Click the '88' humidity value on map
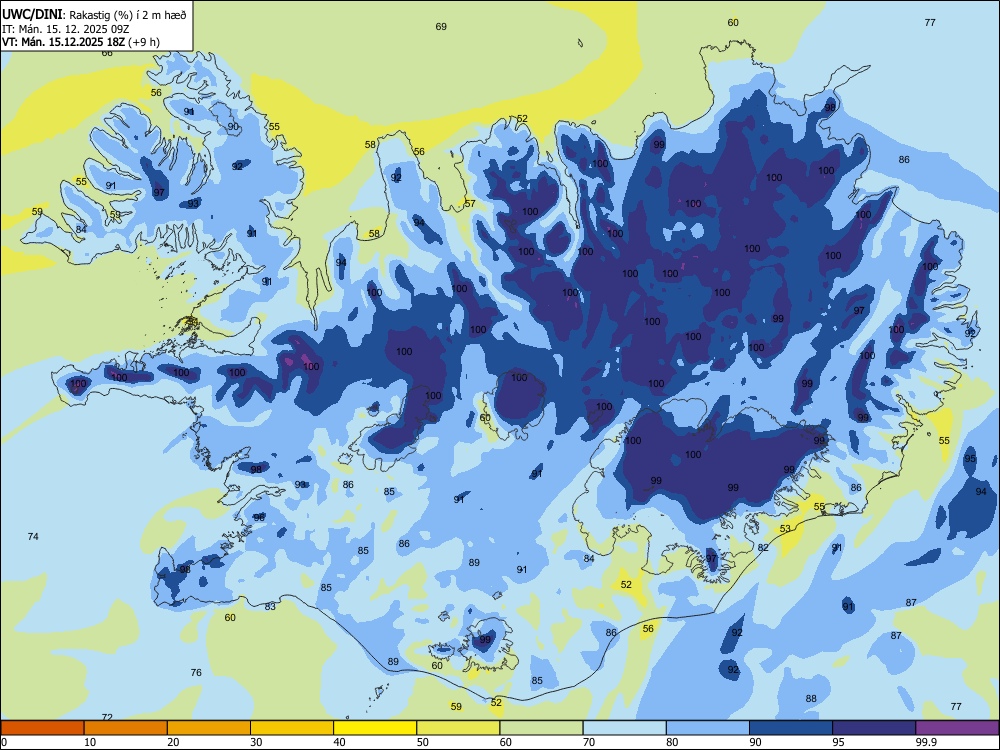This screenshot has width=1000, height=750. point(811,699)
